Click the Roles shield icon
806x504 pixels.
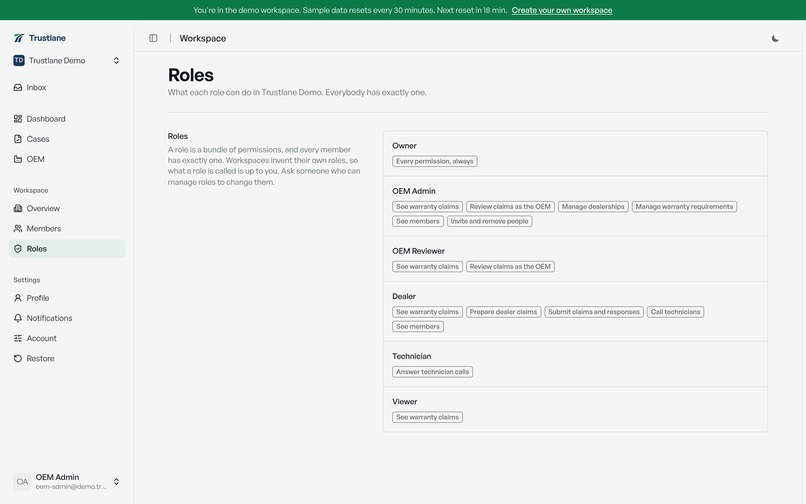click(18, 248)
